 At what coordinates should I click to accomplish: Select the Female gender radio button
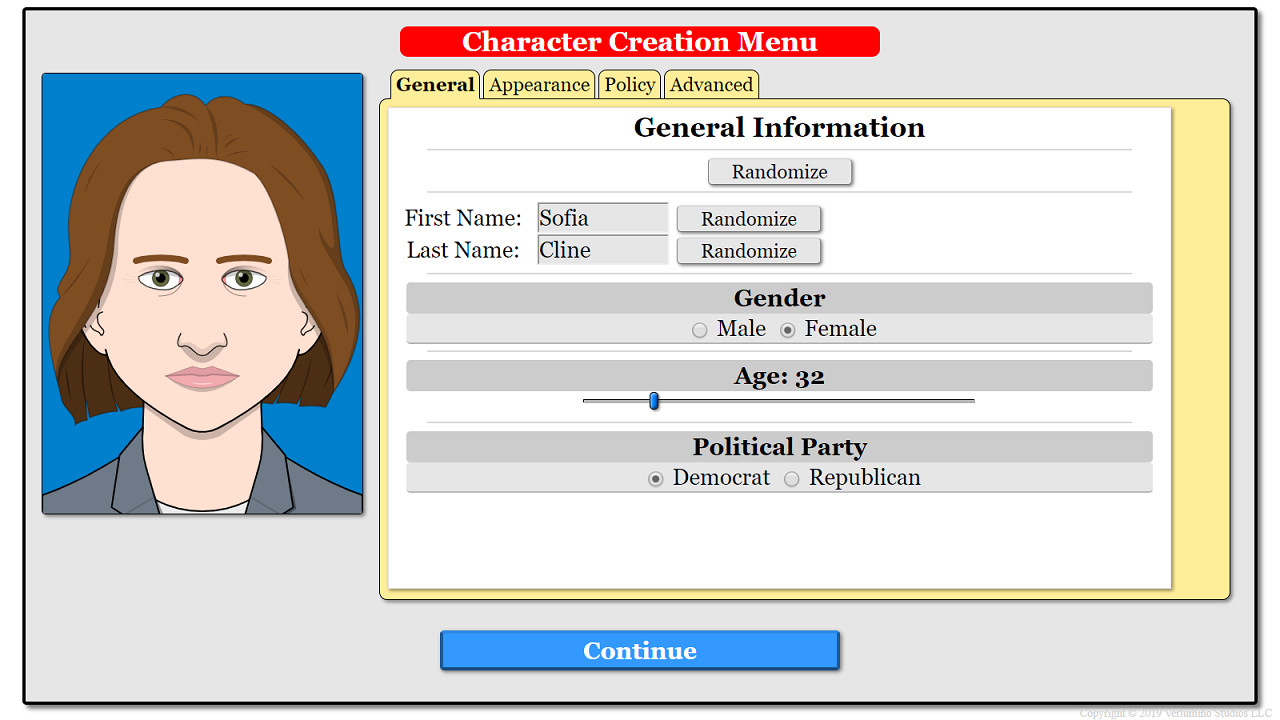(x=789, y=329)
